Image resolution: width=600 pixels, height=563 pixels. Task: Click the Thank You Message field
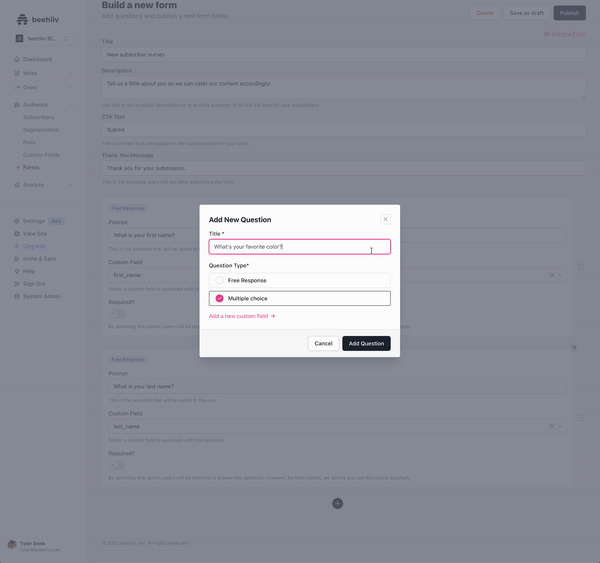[x=344, y=168]
